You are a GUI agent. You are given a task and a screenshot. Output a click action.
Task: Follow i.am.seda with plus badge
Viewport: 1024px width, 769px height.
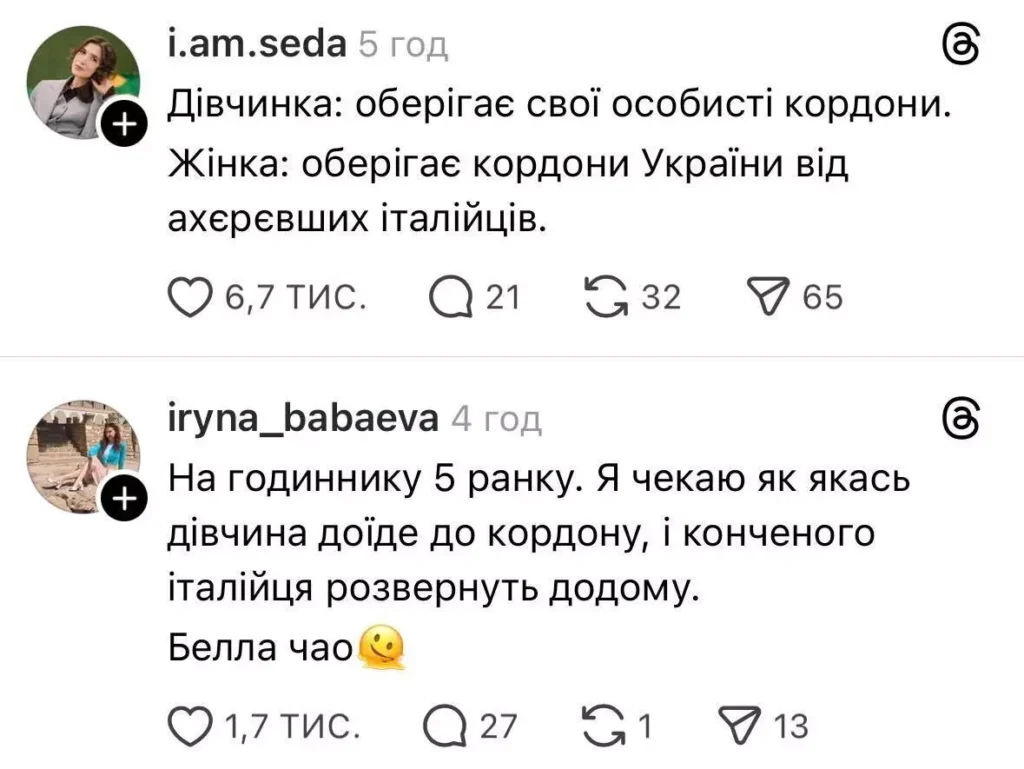pos(124,127)
